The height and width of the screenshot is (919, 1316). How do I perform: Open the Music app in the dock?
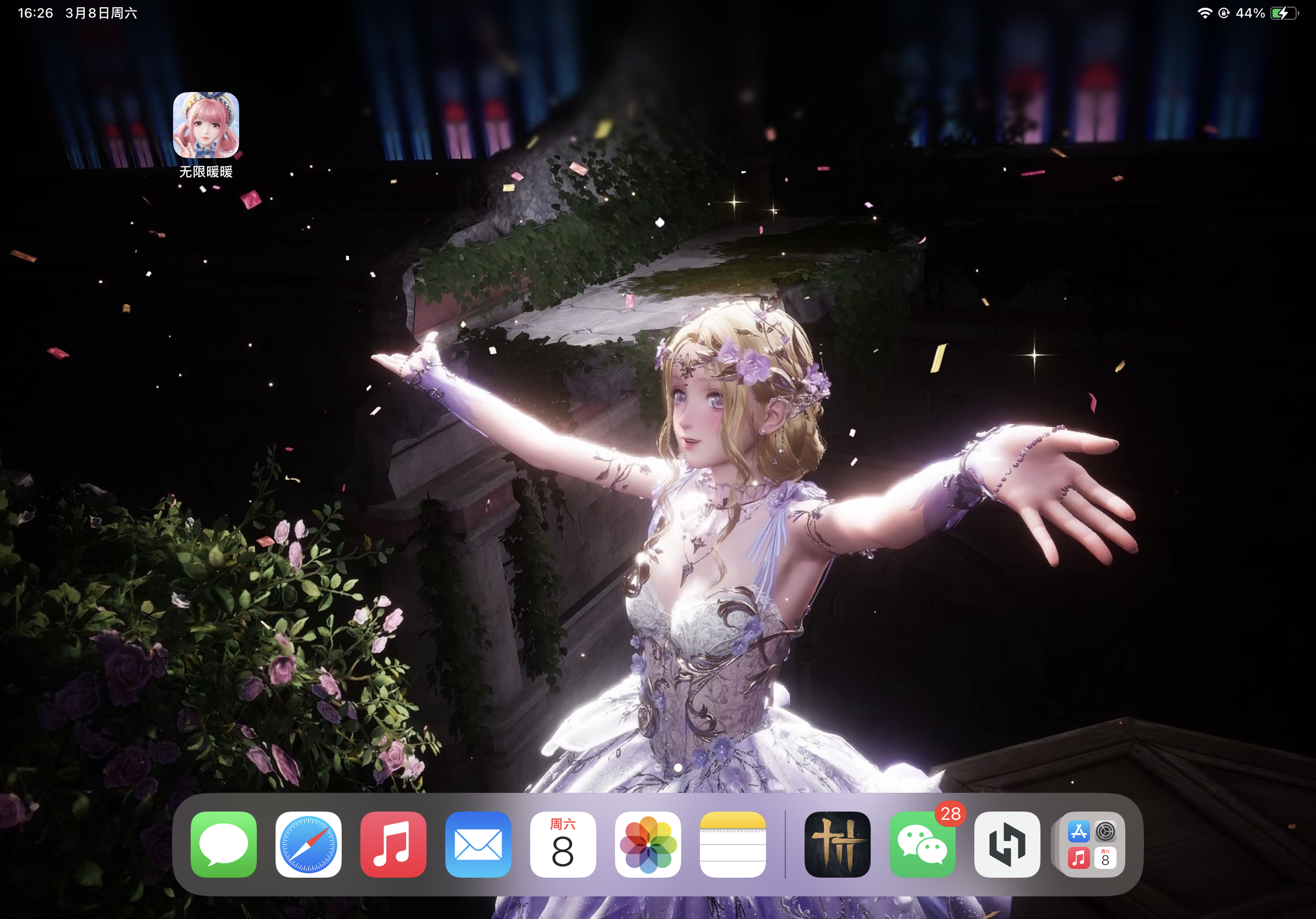pyautogui.click(x=393, y=845)
